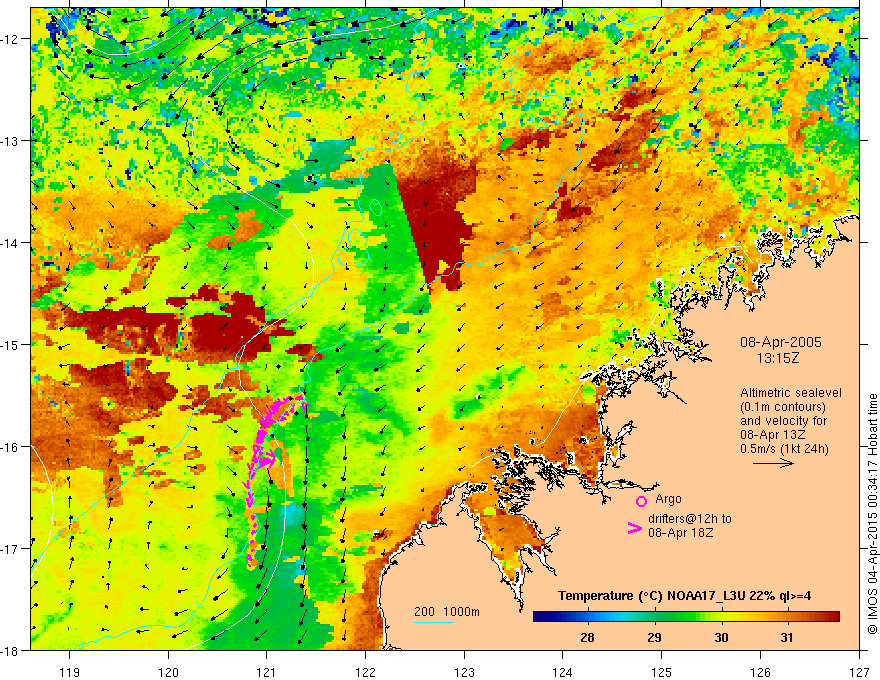Image resolution: width=880 pixels, height=680 pixels.
Task: Click the latitude axis label -17
Action: [x=11, y=548]
